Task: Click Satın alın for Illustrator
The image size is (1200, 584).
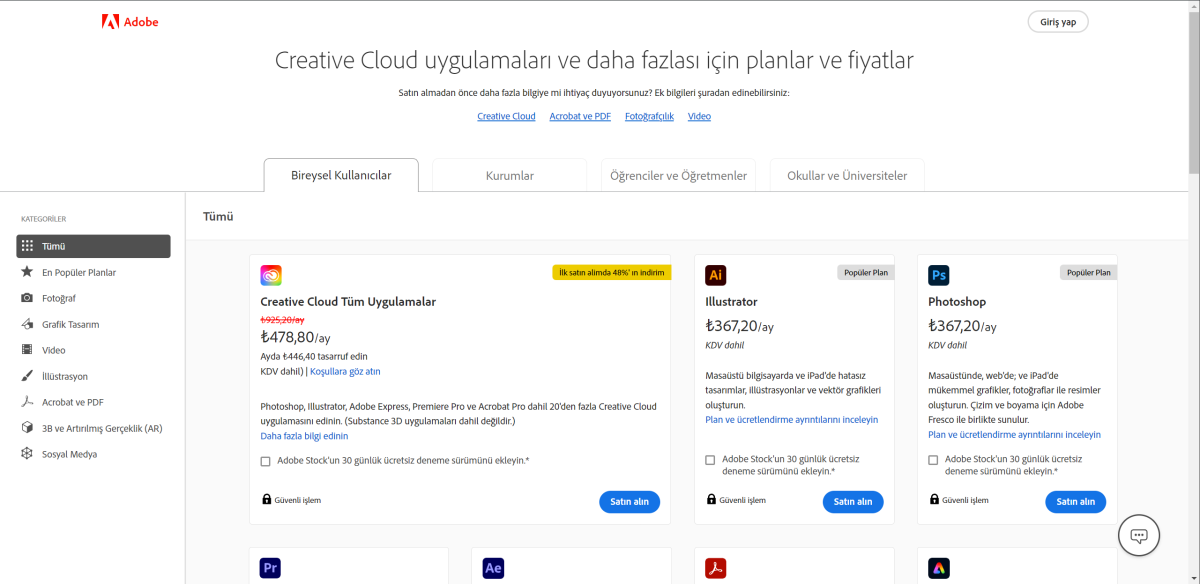Action: coord(853,502)
